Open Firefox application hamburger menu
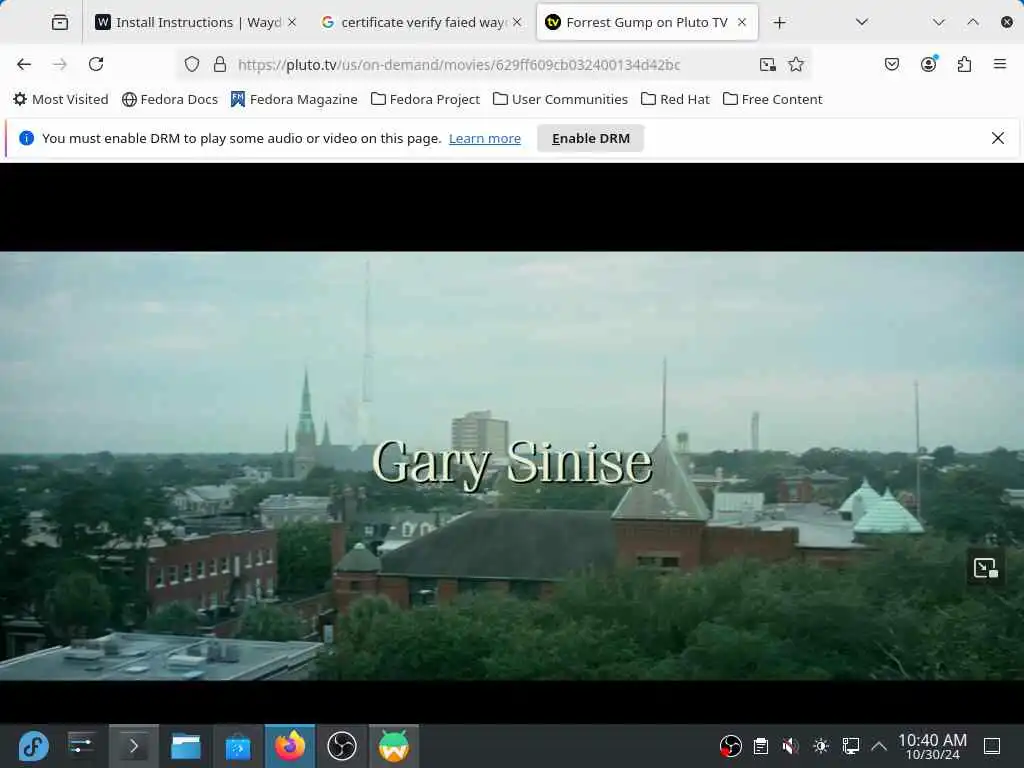The image size is (1024, 768). tap(1000, 64)
